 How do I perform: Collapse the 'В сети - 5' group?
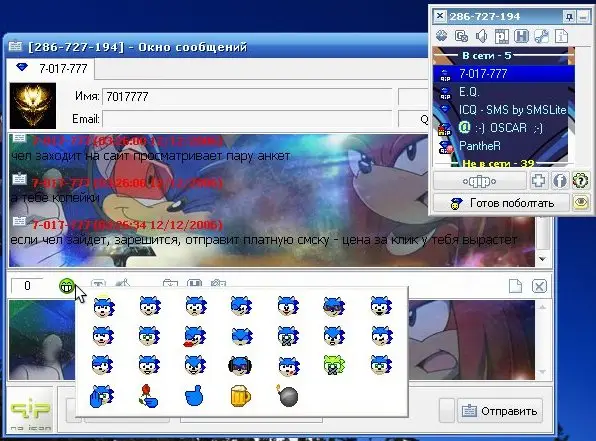503,56
